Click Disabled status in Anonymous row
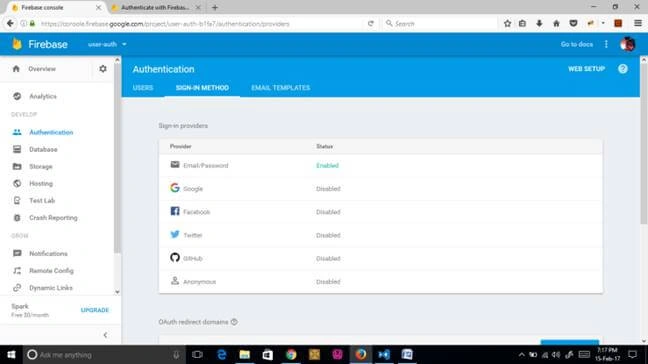648x364 pixels. pos(328,282)
